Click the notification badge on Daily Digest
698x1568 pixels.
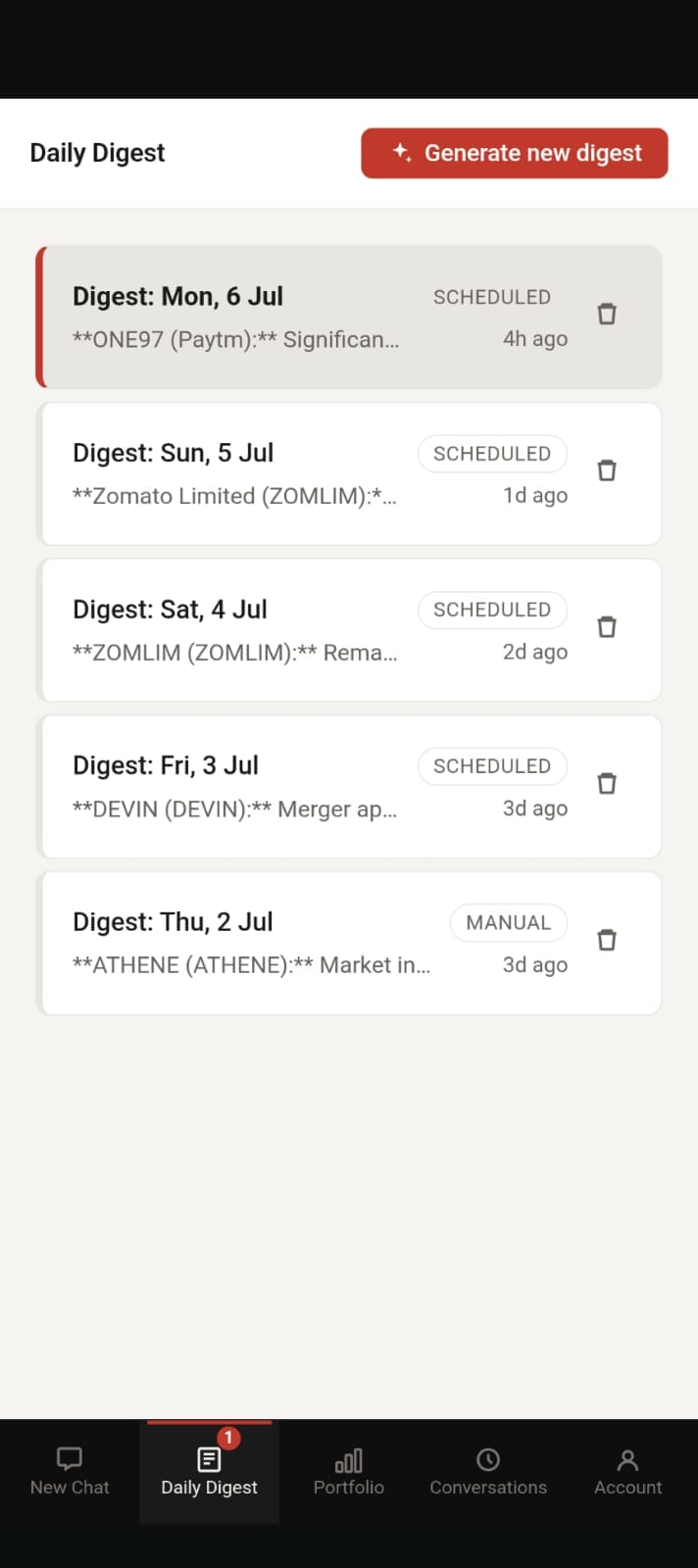click(x=228, y=1438)
